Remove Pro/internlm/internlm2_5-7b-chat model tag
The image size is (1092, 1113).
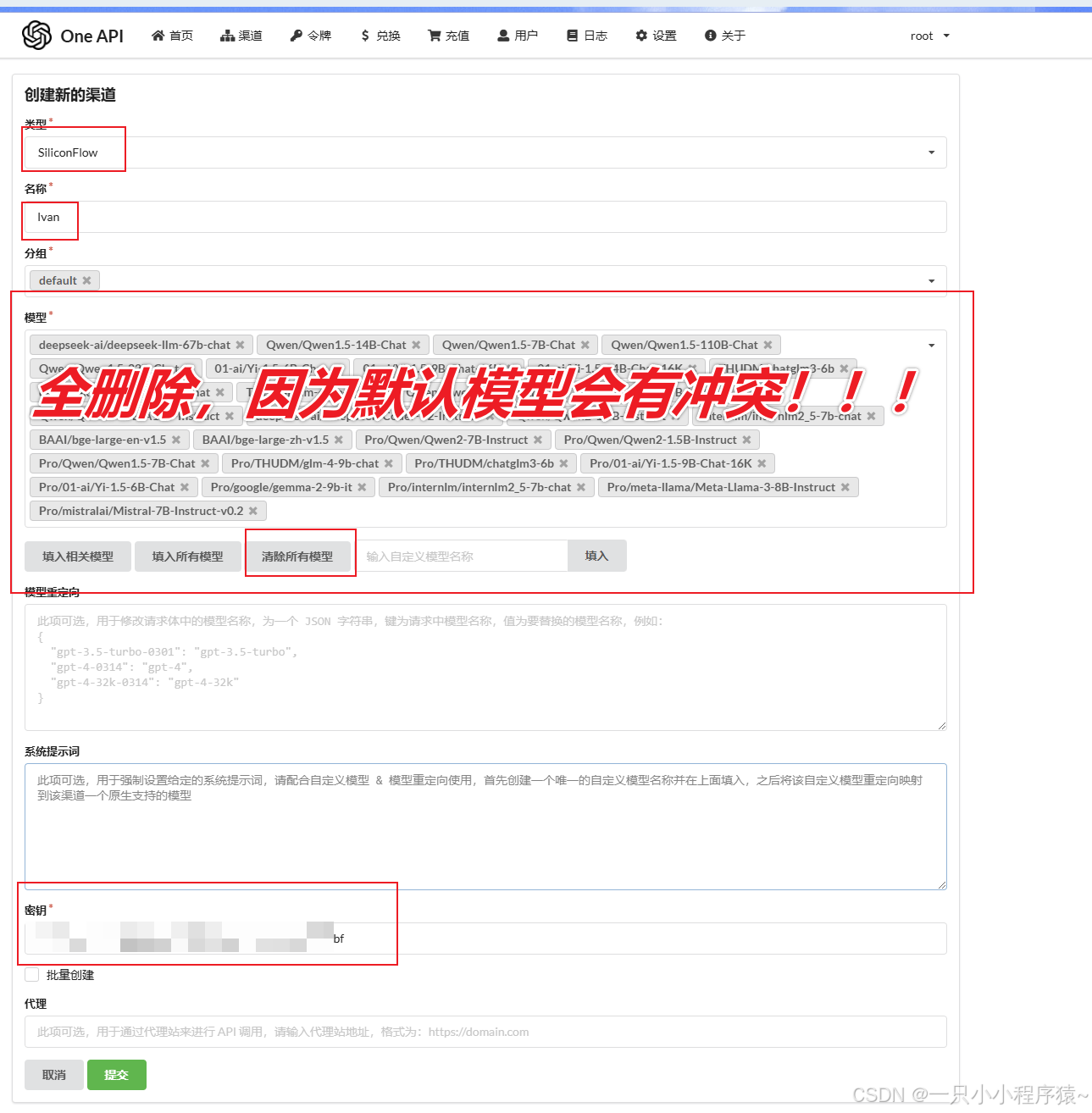(581, 487)
